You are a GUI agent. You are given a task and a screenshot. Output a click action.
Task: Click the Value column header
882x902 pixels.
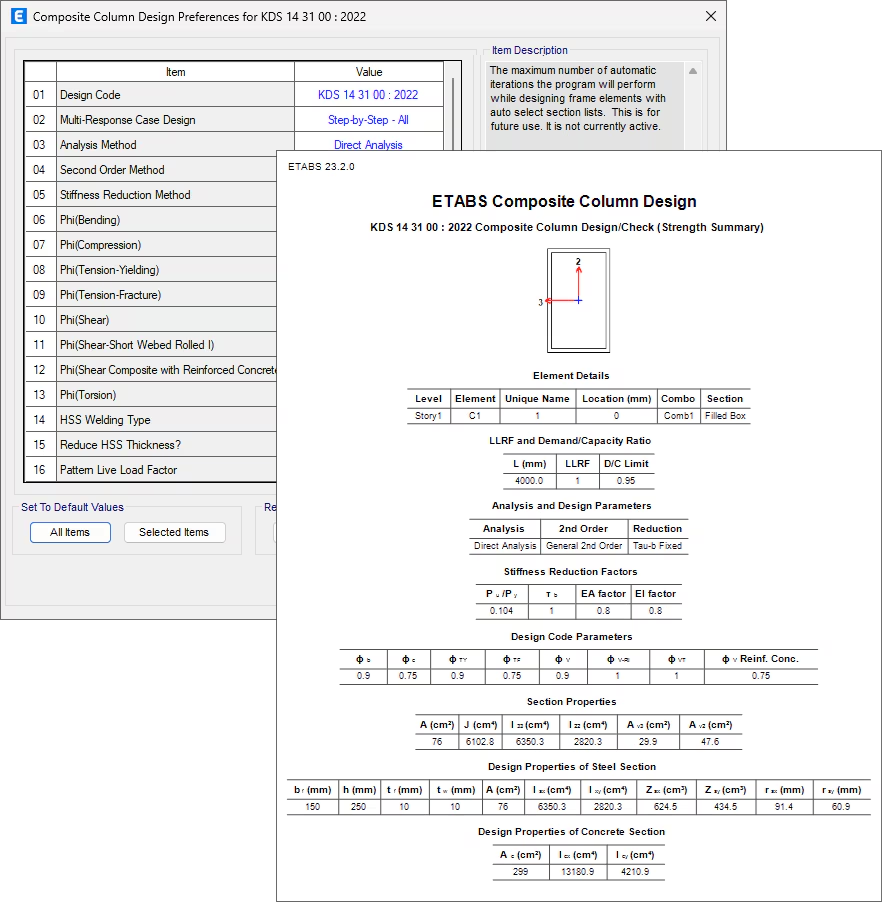(x=369, y=72)
